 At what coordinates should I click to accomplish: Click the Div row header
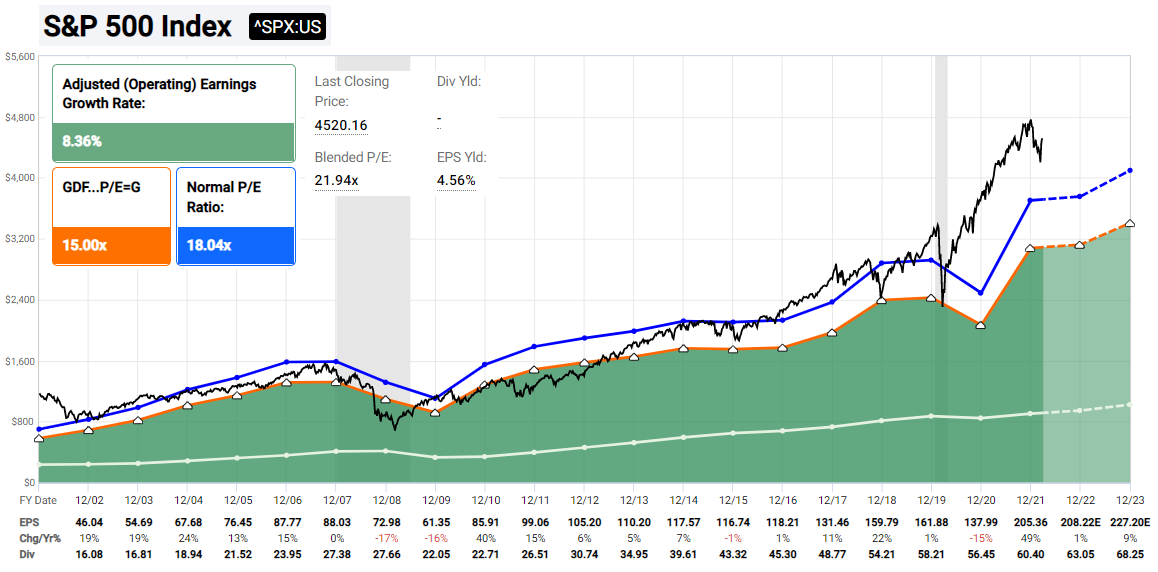pos(27,553)
